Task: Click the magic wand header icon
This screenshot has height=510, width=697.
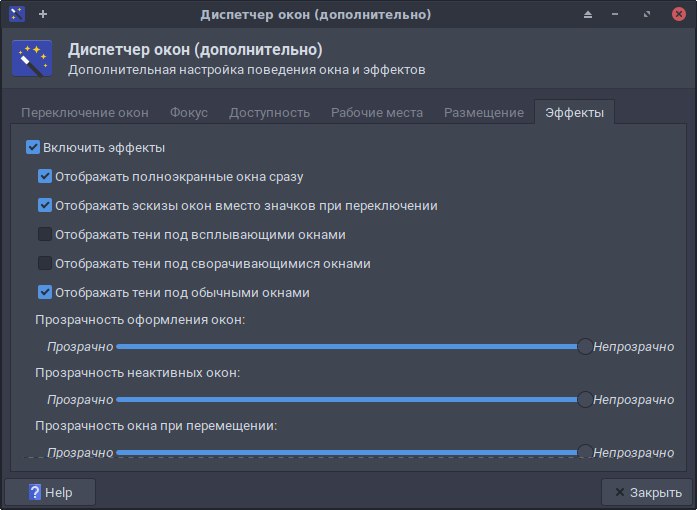Action: click(x=32, y=58)
